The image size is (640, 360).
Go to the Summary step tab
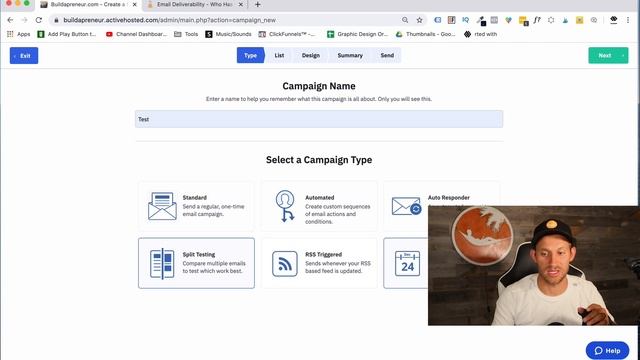pyautogui.click(x=350, y=56)
